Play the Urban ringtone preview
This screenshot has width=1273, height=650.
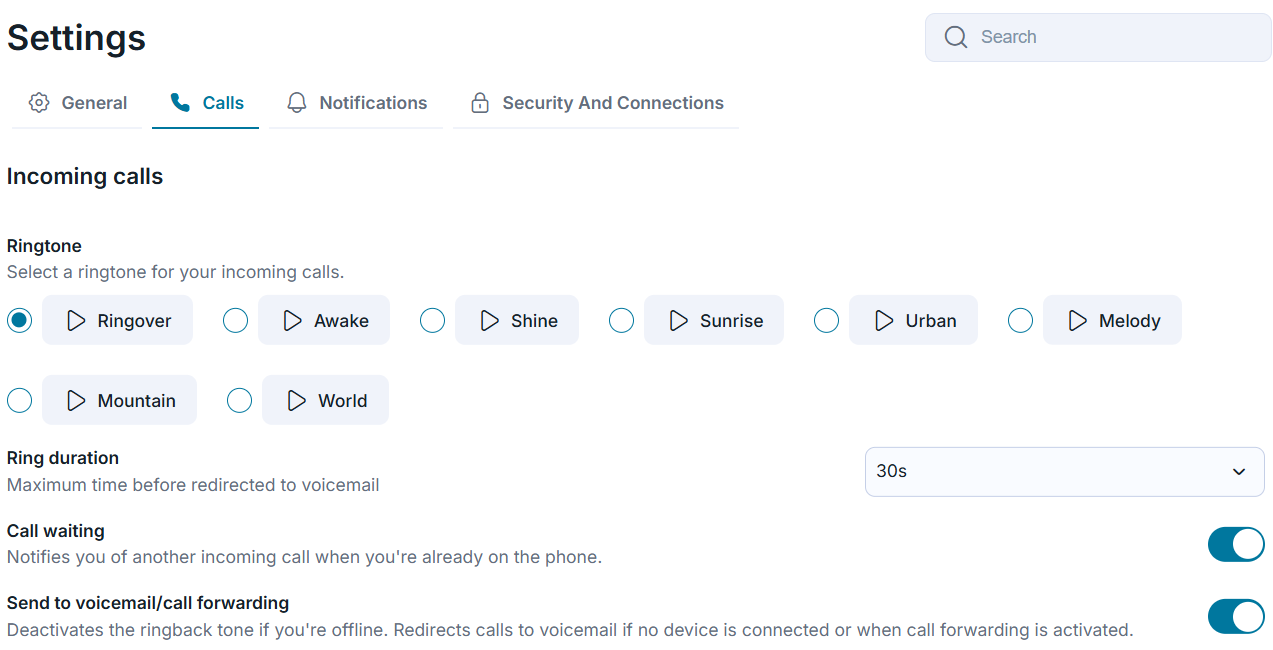click(913, 320)
